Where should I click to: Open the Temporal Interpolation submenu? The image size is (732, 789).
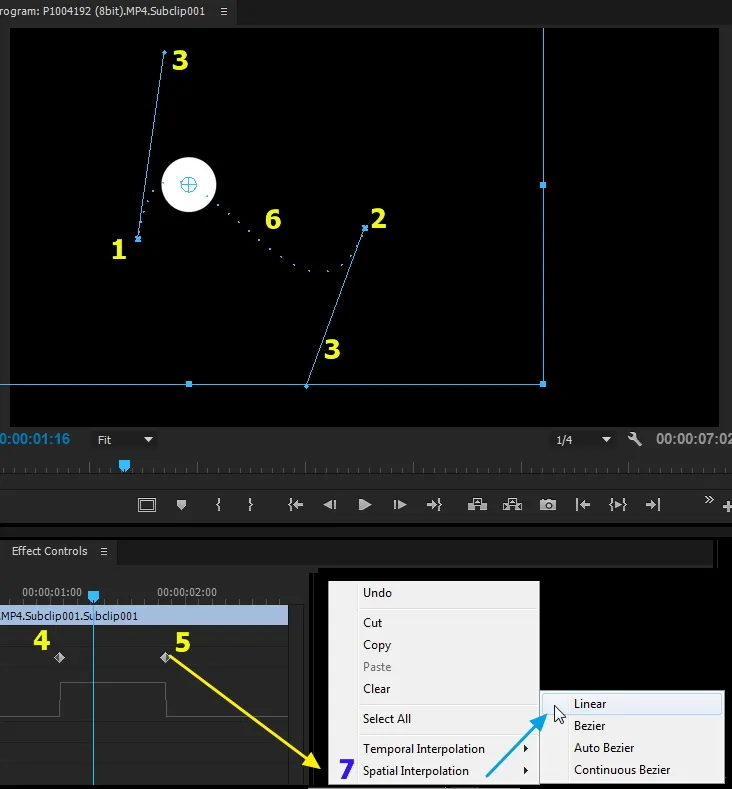tap(434, 749)
